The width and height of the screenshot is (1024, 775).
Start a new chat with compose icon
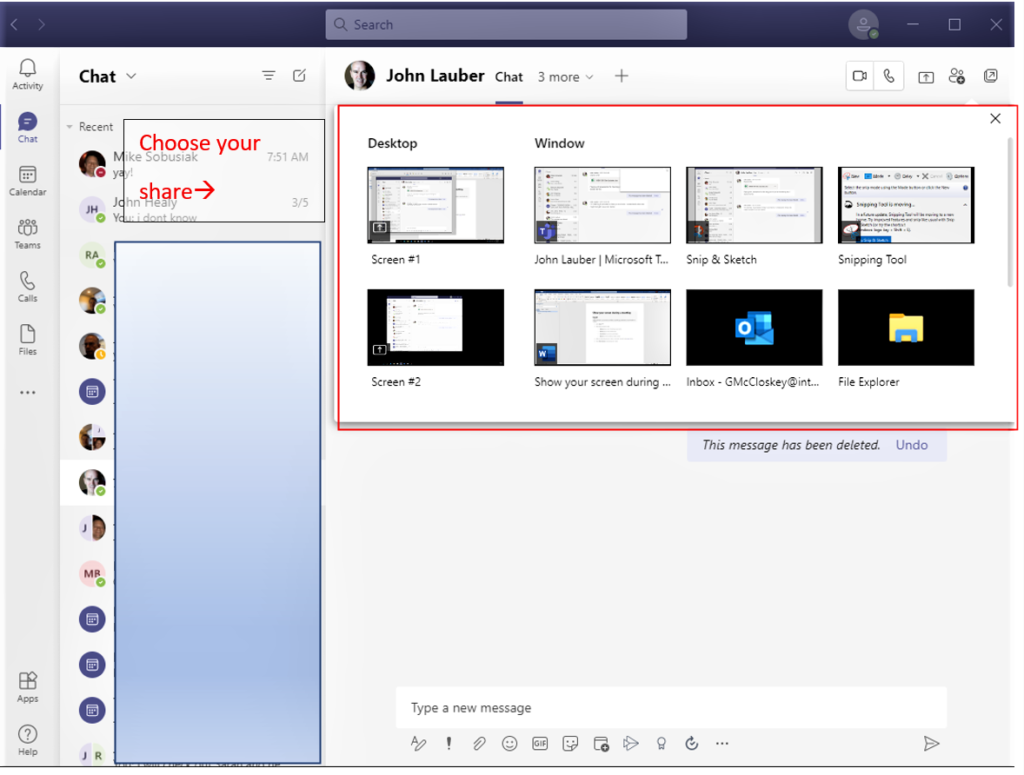coord(299,76)
